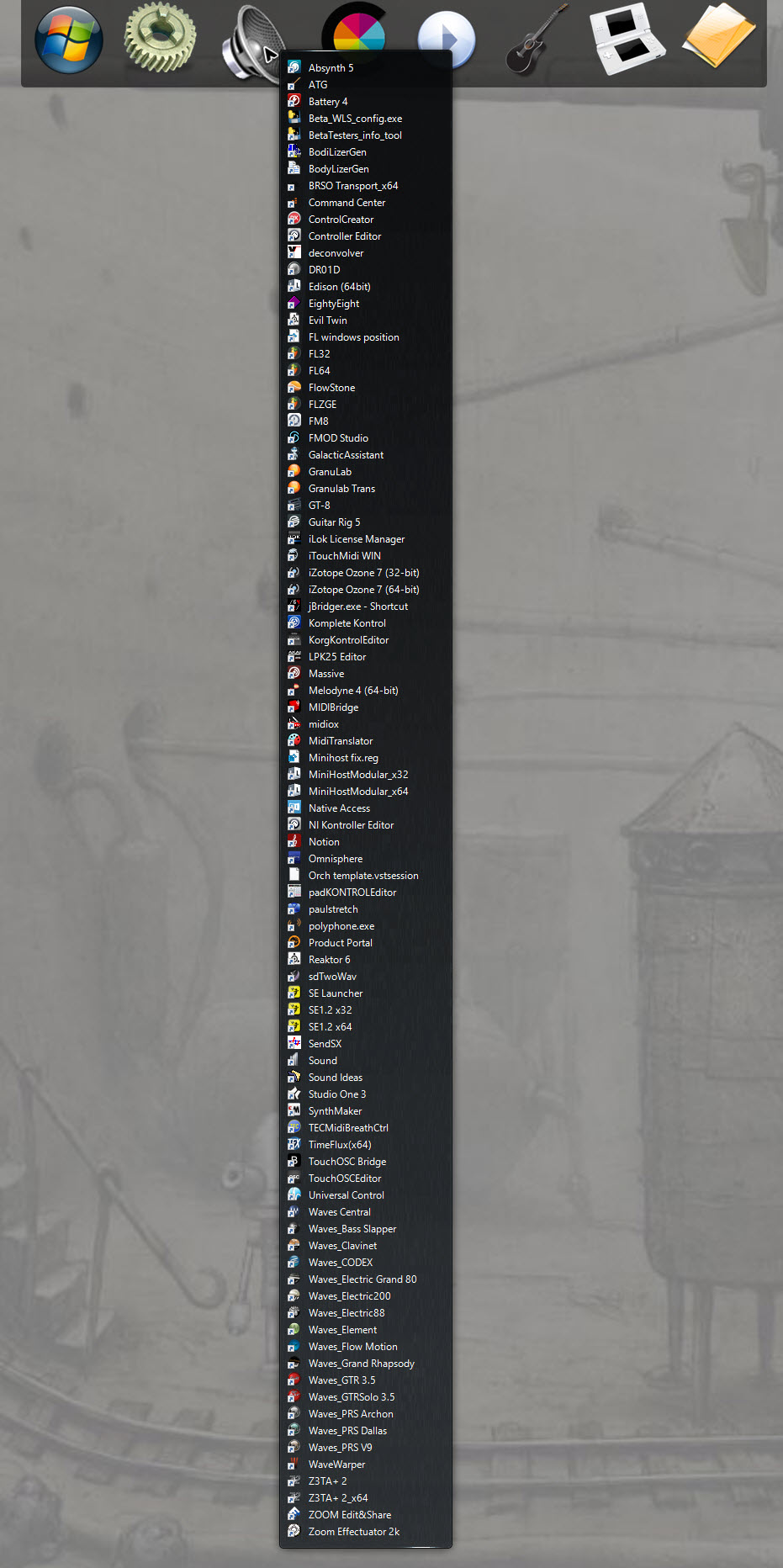
Task: Select FL64 in the list
Action: tap(319, 371)
